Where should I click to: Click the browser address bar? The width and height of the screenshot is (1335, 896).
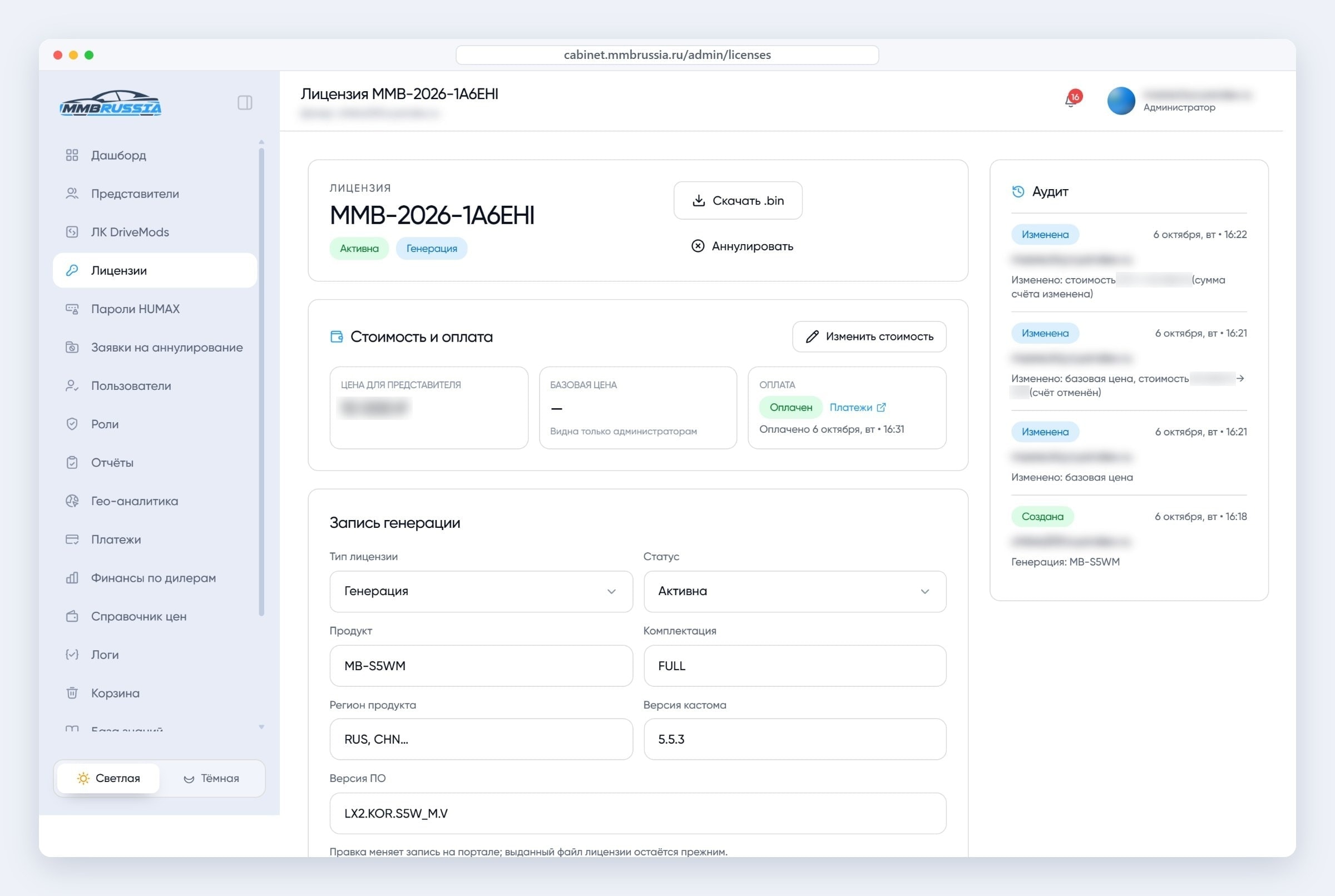pos(667,55)
